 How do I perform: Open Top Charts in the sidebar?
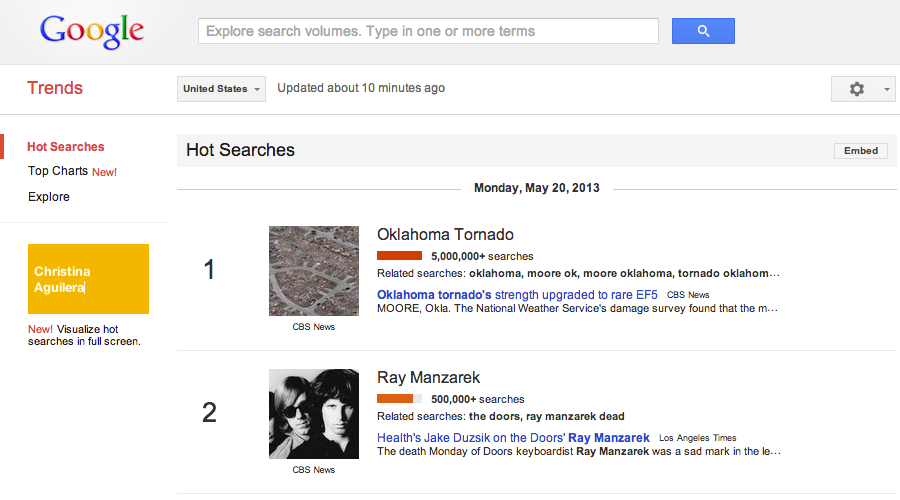58,171
